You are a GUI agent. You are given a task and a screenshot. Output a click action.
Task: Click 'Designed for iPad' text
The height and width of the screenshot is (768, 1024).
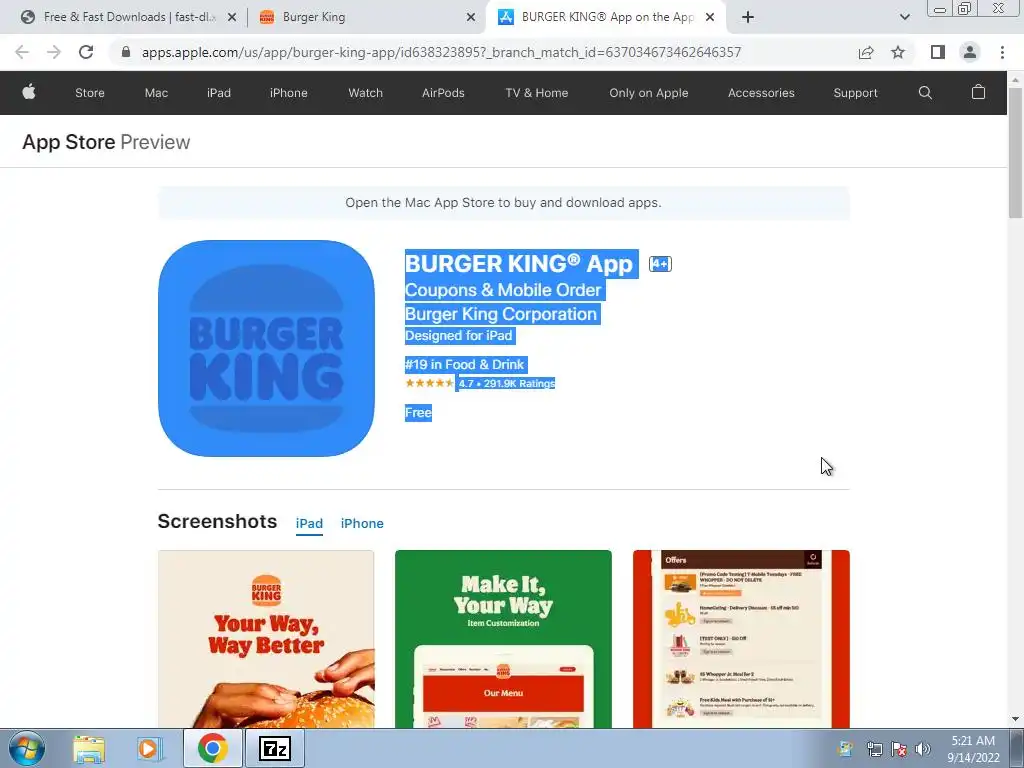pos(458,336)
